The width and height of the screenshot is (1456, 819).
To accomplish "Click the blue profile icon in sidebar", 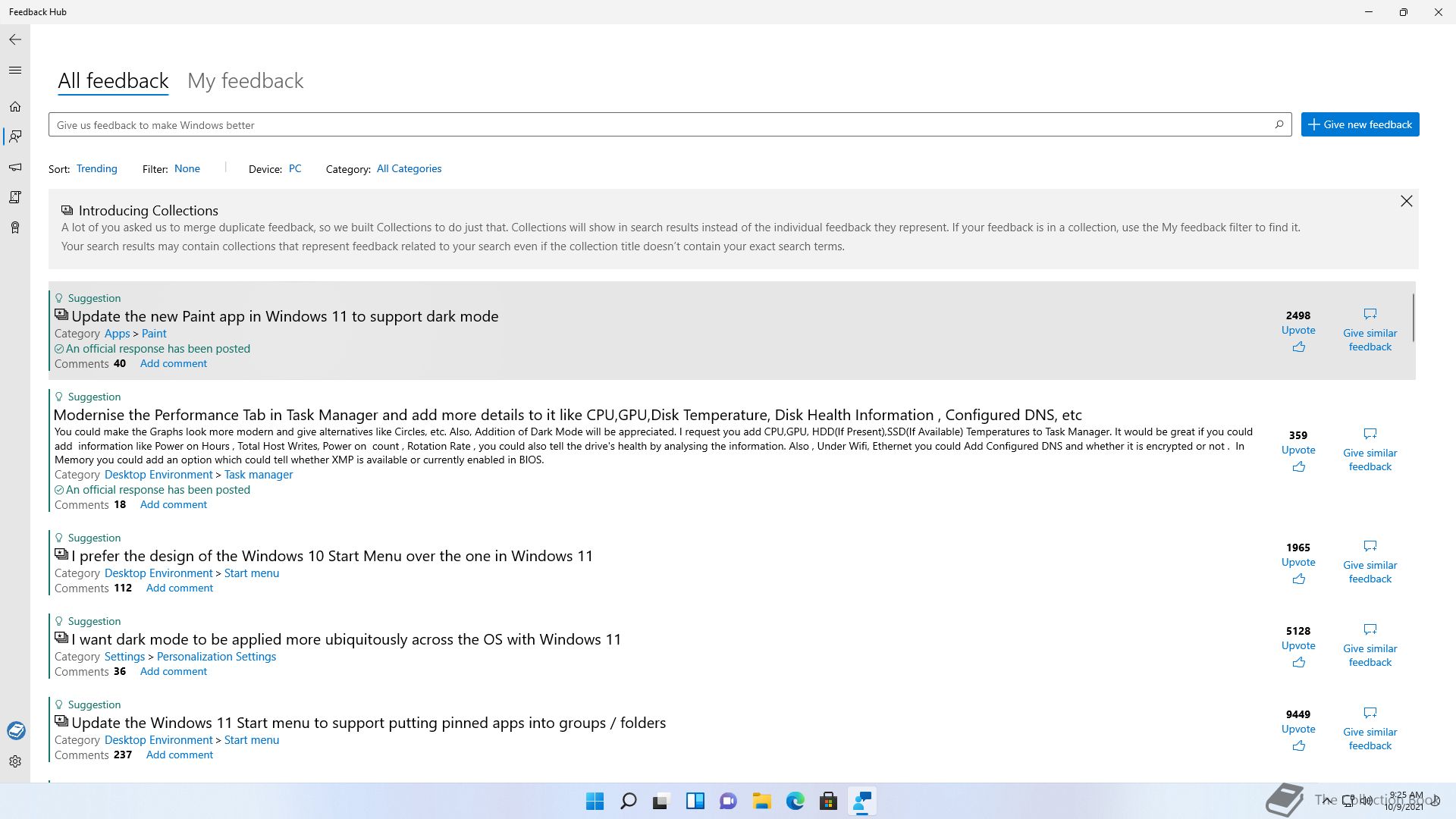I will [16, 730].
